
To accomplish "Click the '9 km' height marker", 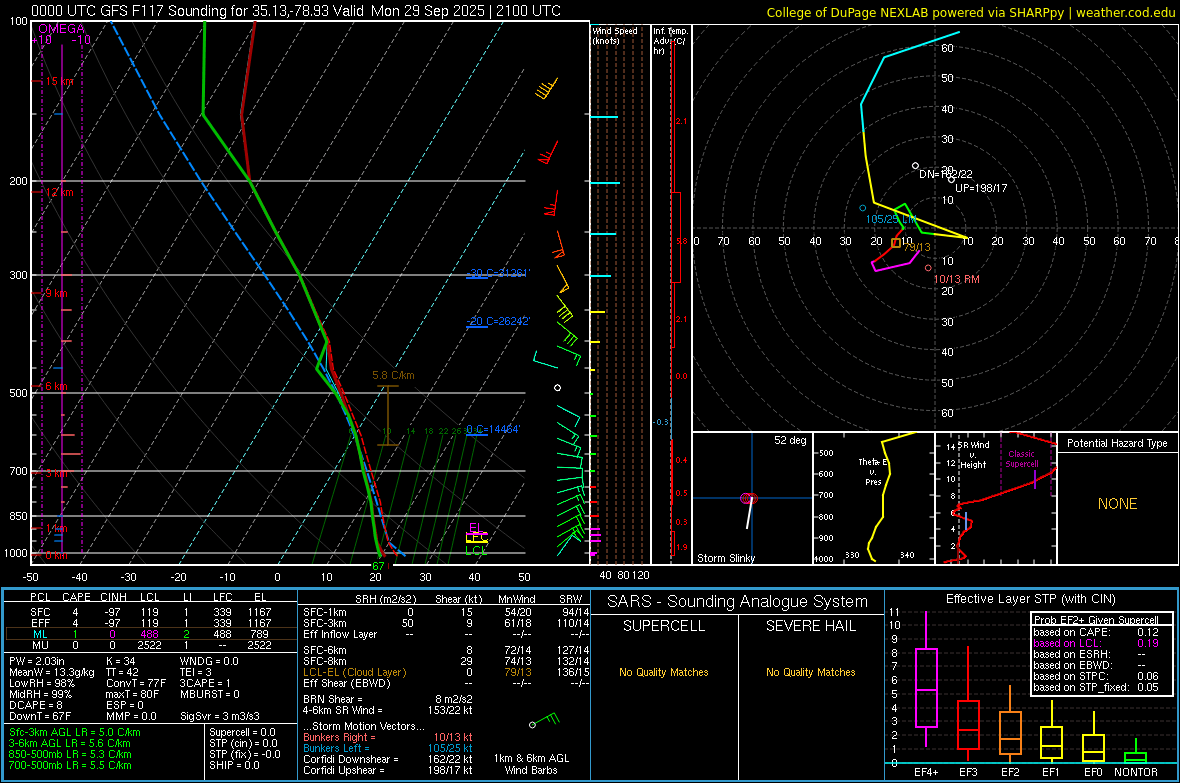I will (56, 293).
